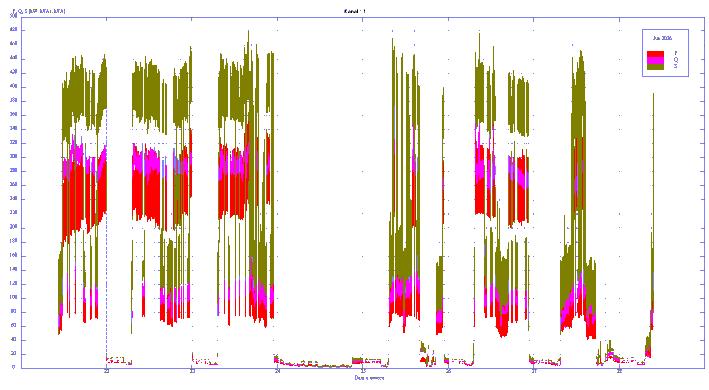
Task: Click the '0' y-axis origin label
Action: point(14,368)
